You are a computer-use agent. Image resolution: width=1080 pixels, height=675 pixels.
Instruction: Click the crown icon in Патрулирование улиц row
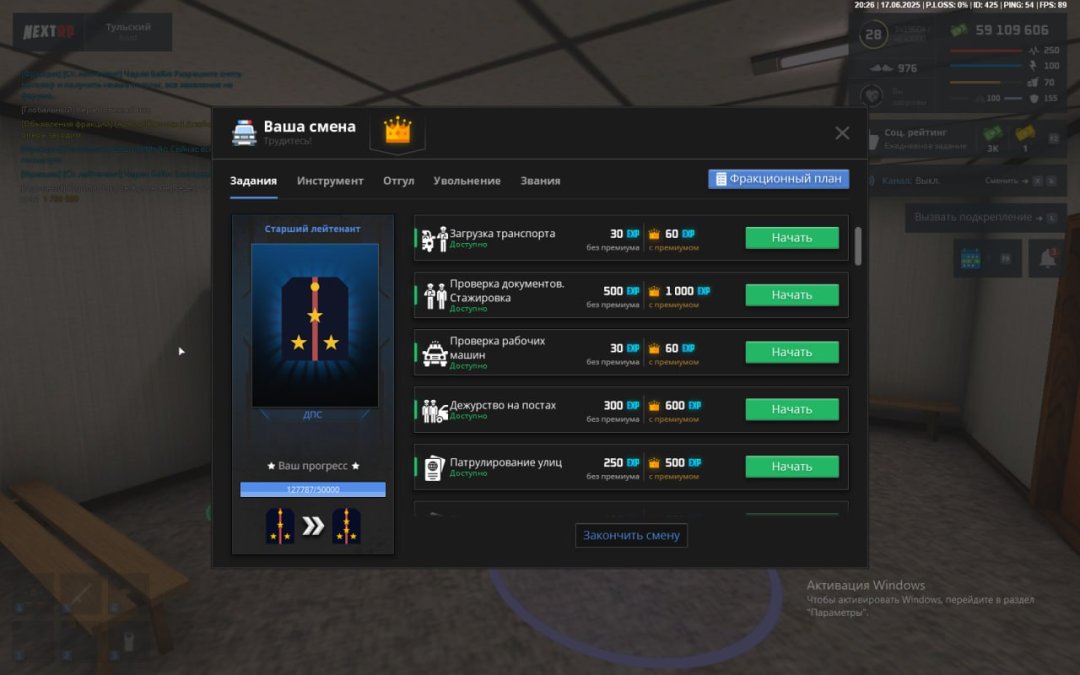click(x=654, y=463)
